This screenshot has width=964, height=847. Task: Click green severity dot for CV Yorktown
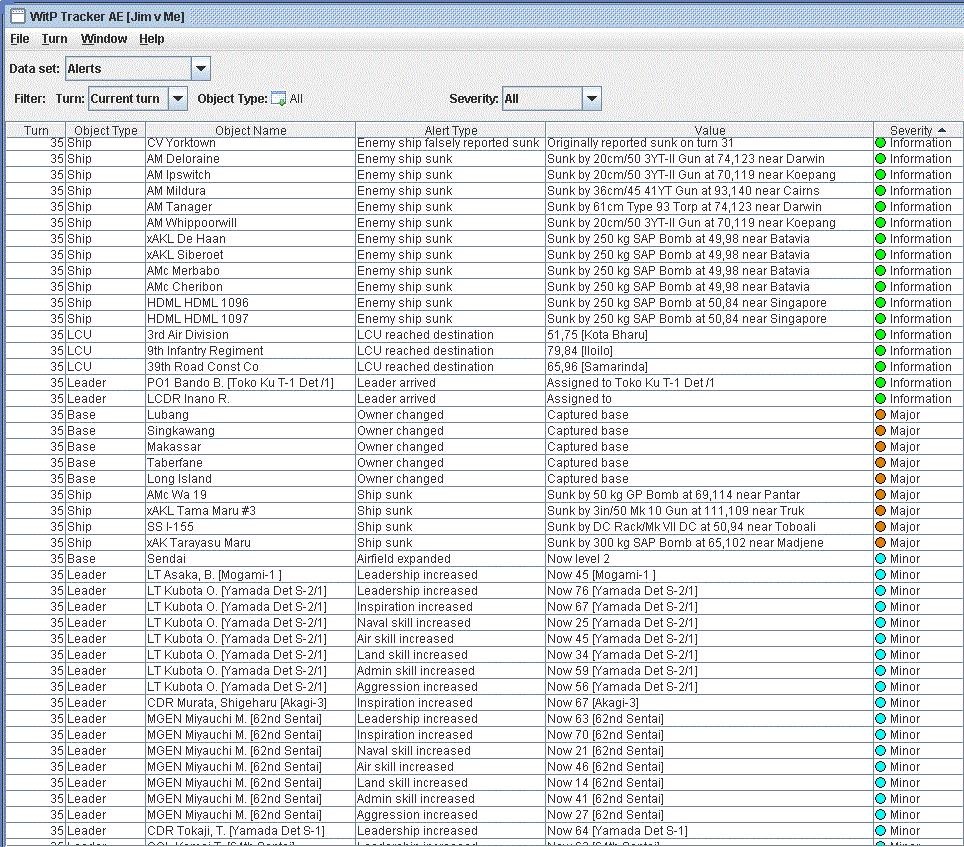[x=881, y=143]
